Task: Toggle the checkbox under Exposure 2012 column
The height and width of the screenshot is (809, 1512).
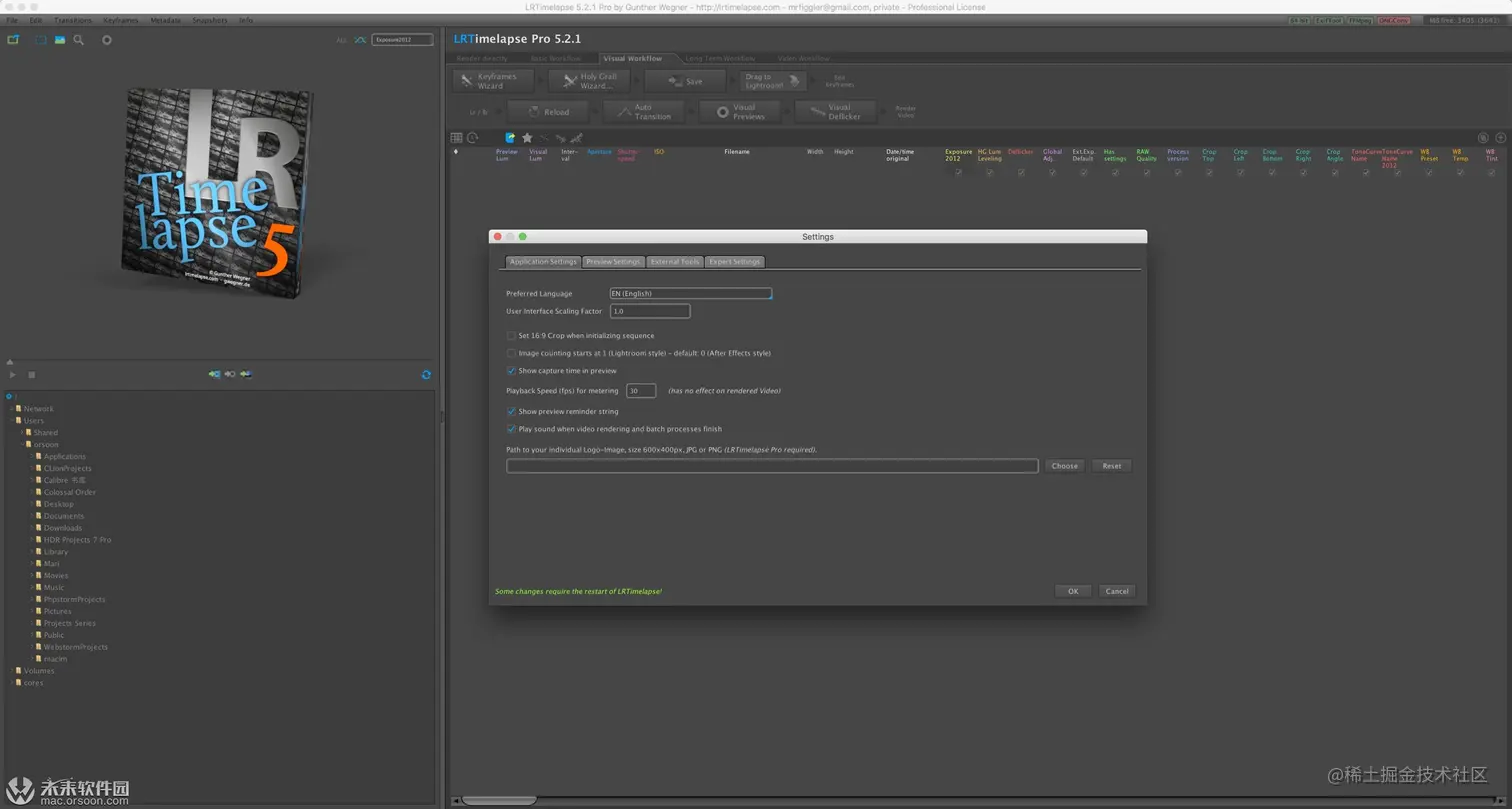Action: 958,172
